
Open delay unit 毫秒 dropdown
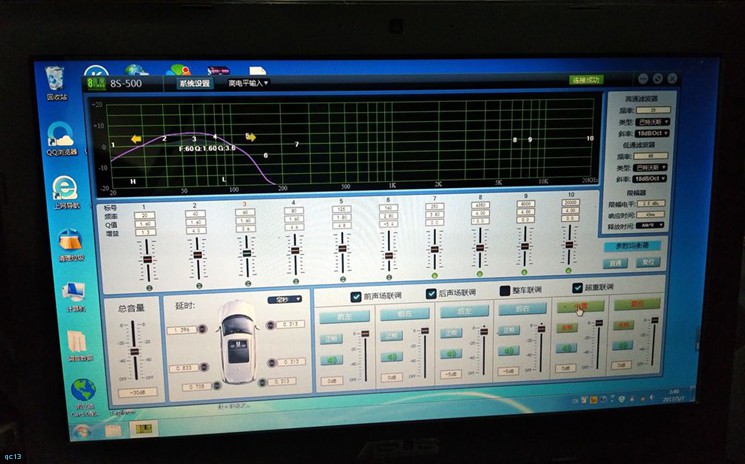coord(285,300)
